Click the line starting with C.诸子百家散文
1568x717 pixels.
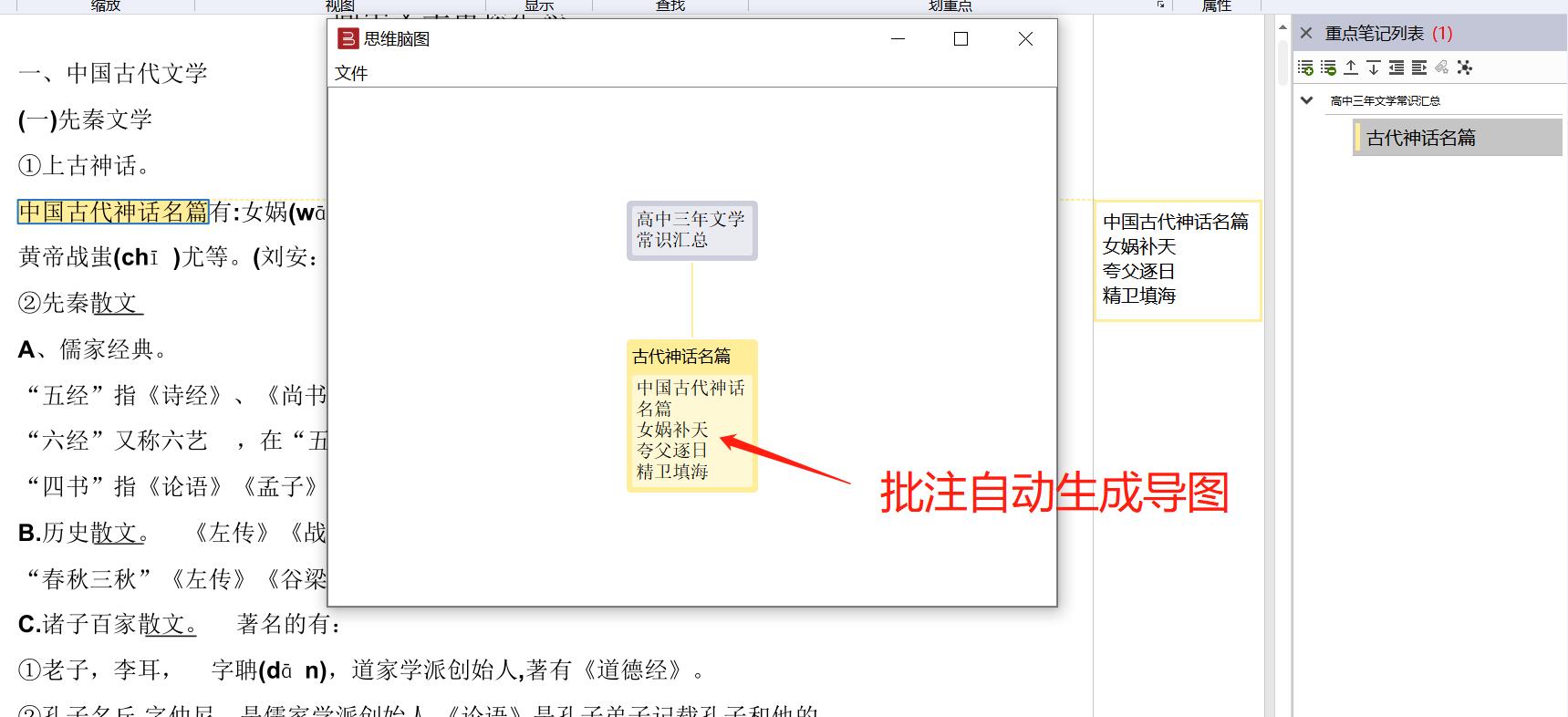point(180,624)
